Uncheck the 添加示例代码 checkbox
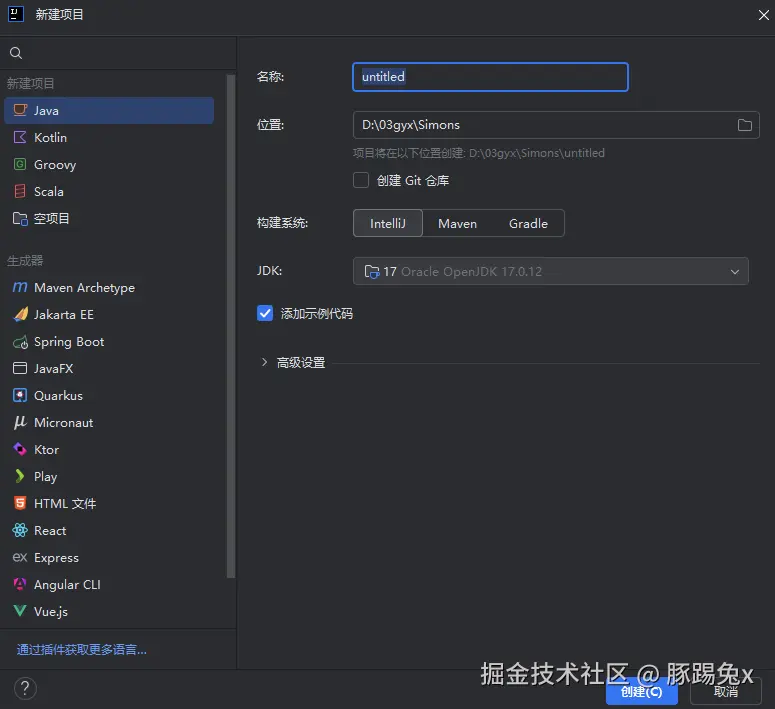Screen dimensions: 775x709 tap(265, 313)
